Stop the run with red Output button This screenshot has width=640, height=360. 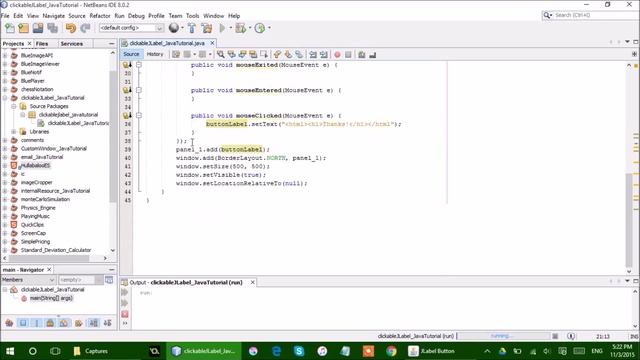125,314
